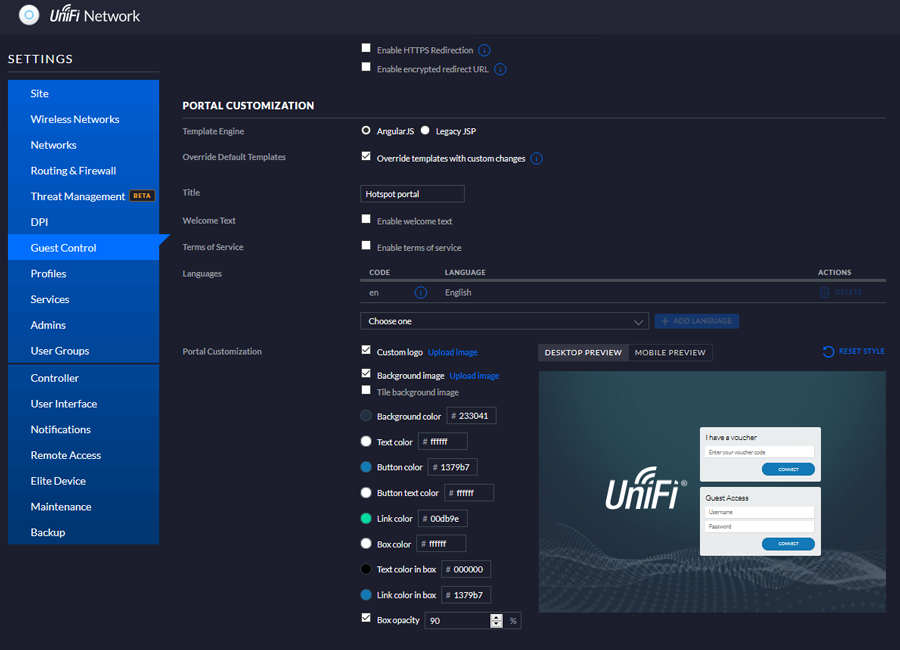Click the UniFi circular logo icon

click(30, 15)
